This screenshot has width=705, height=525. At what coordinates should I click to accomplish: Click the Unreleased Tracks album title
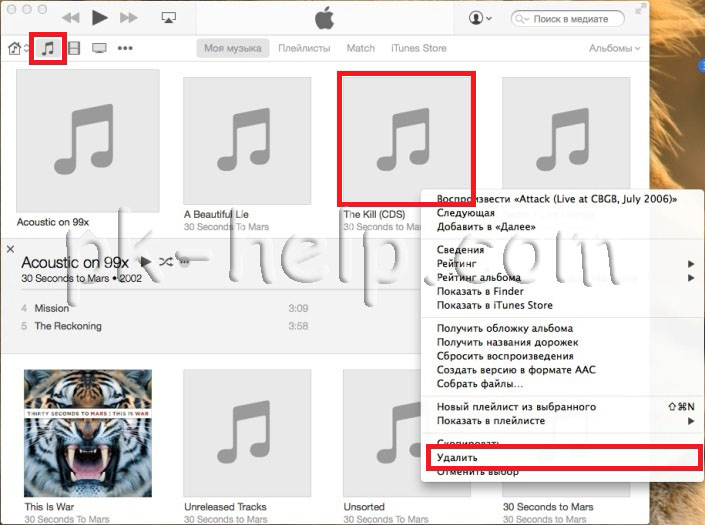(x=225, y=507)
